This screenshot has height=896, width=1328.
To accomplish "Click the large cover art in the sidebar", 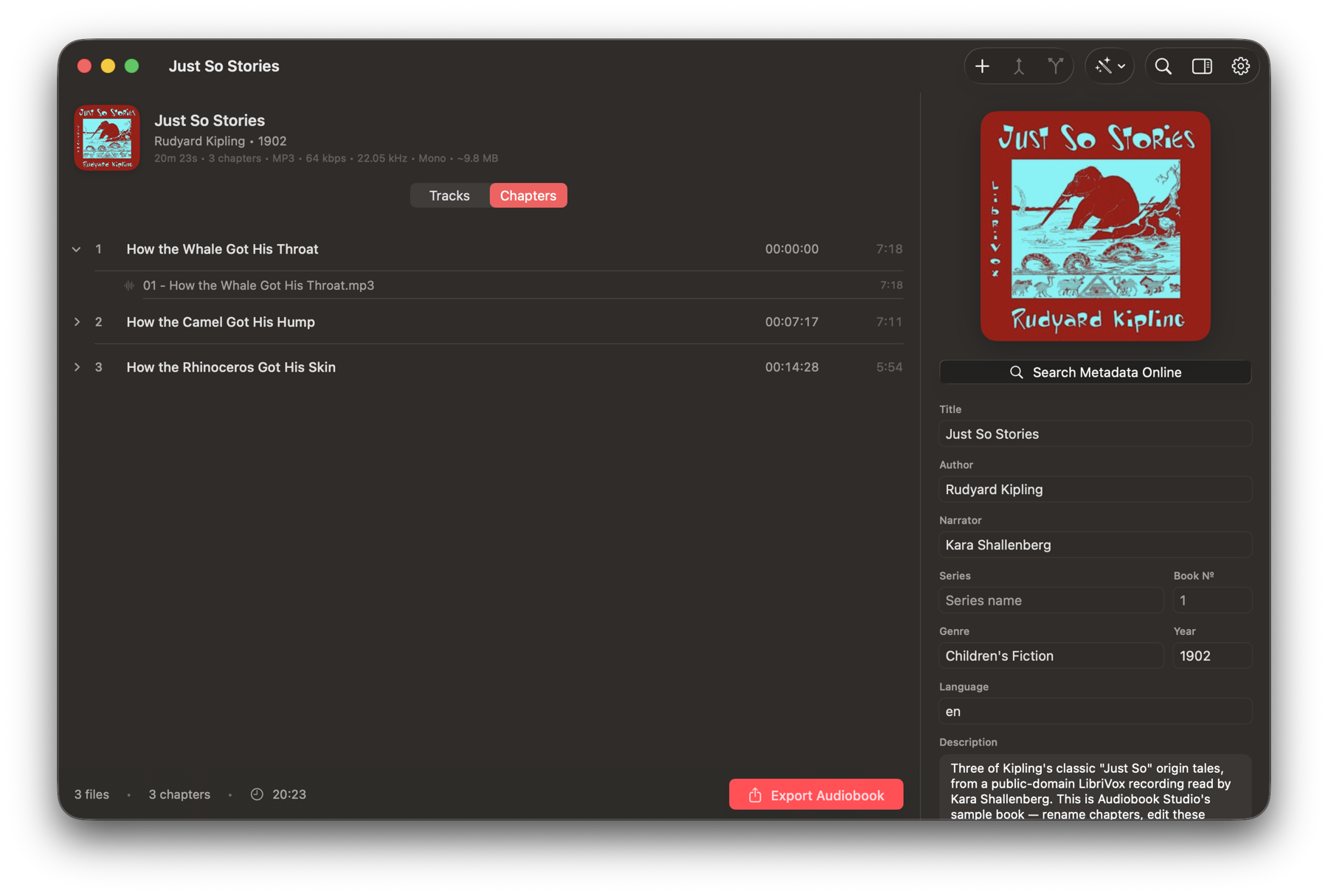I will pos(1095,226).
